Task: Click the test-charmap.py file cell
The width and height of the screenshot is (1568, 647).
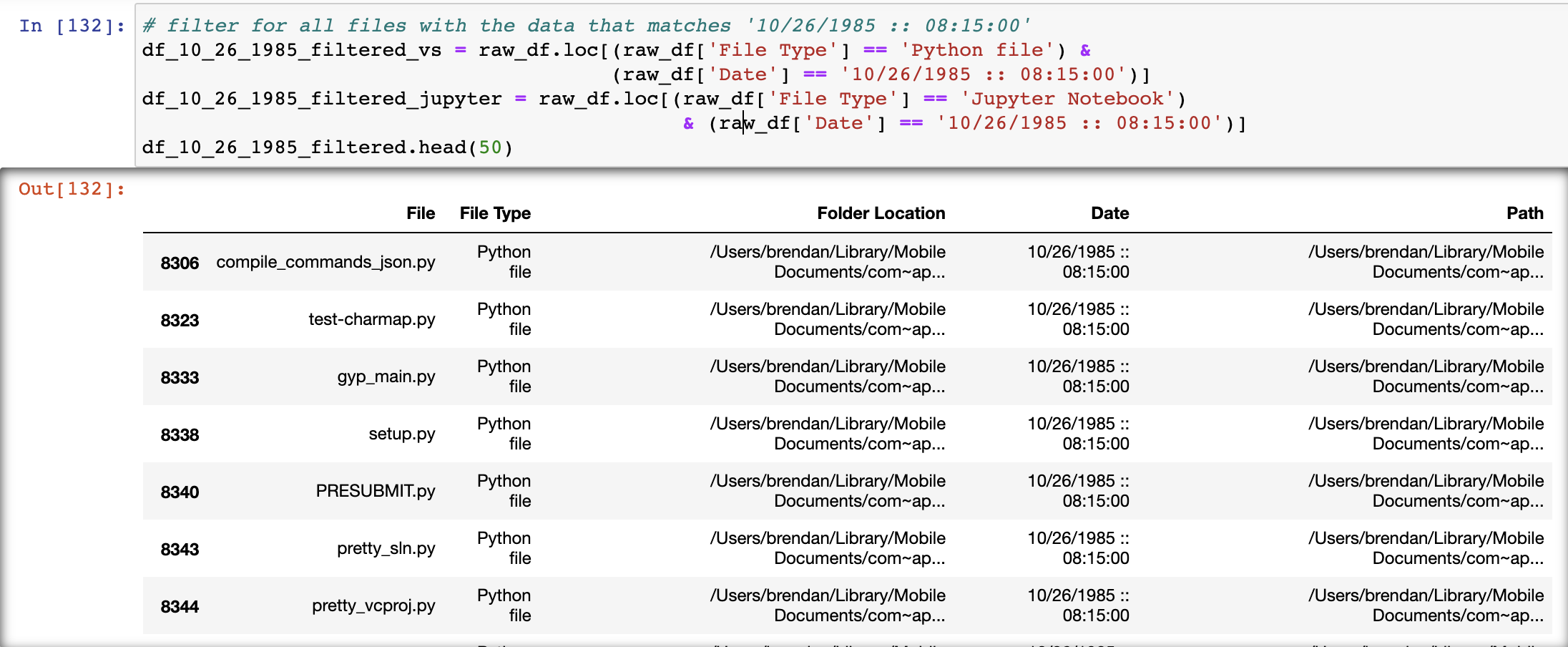Action: pyautogui.click(x=372, y=319)
